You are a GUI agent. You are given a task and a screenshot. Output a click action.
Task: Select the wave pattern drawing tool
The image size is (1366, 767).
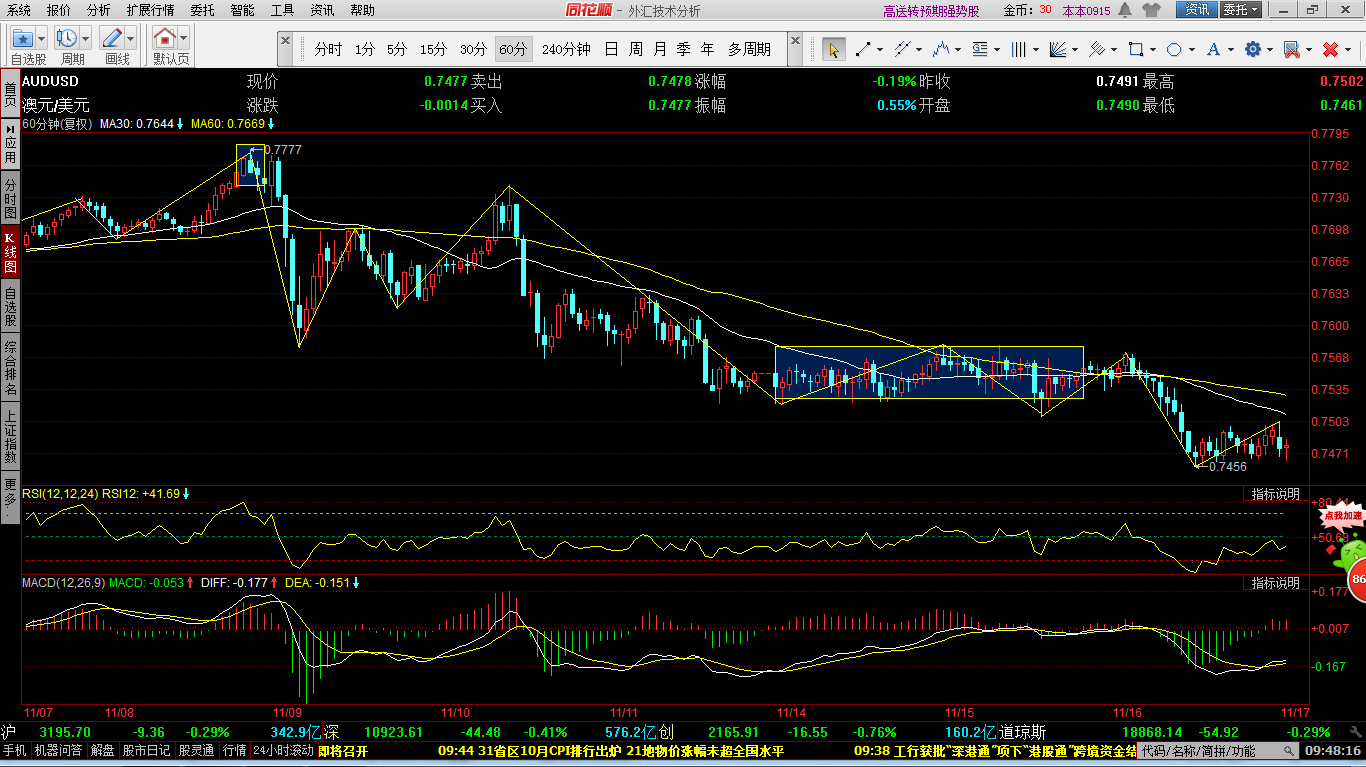(941, 49)
